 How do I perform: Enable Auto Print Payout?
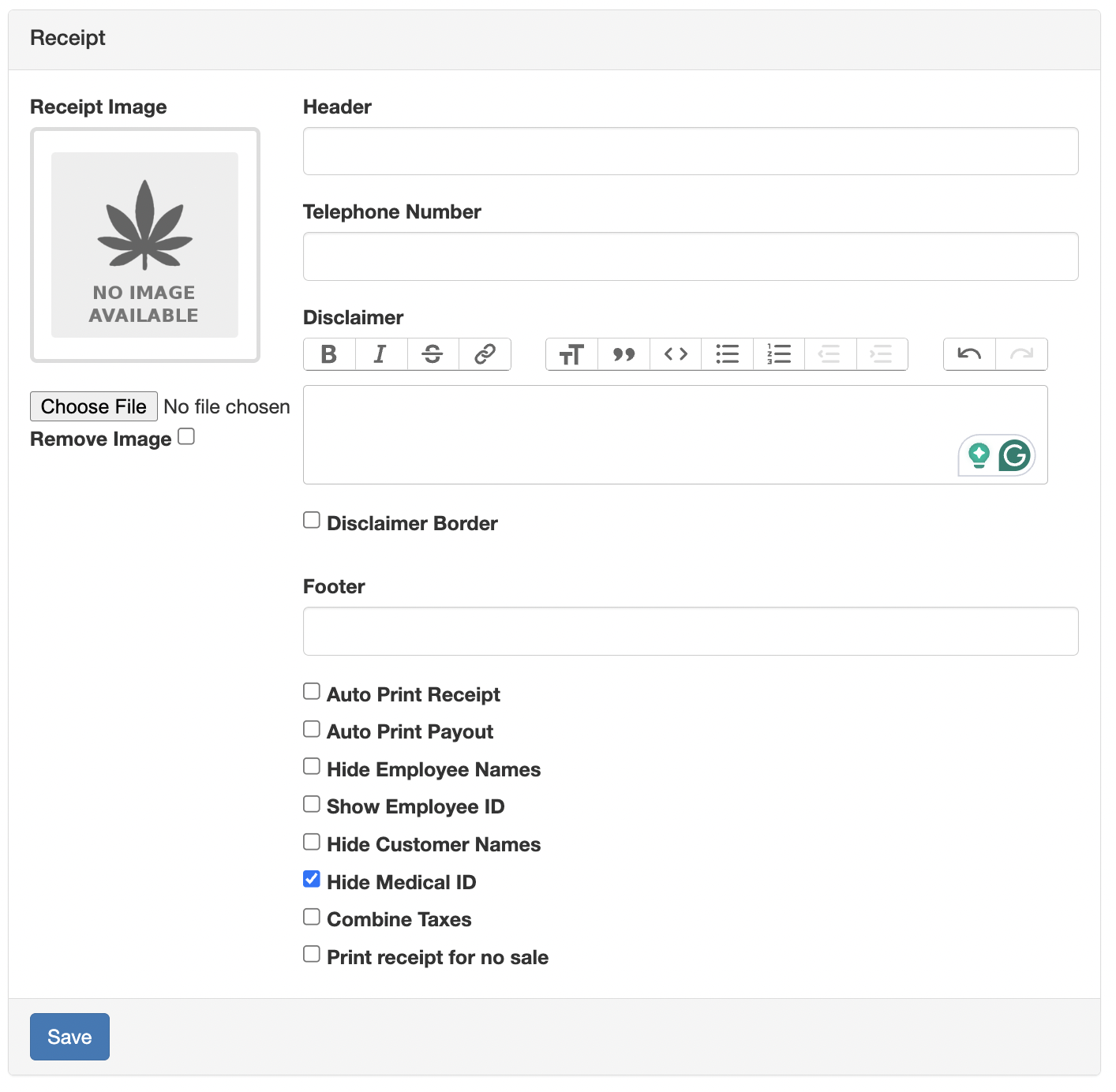coord(312,728)
